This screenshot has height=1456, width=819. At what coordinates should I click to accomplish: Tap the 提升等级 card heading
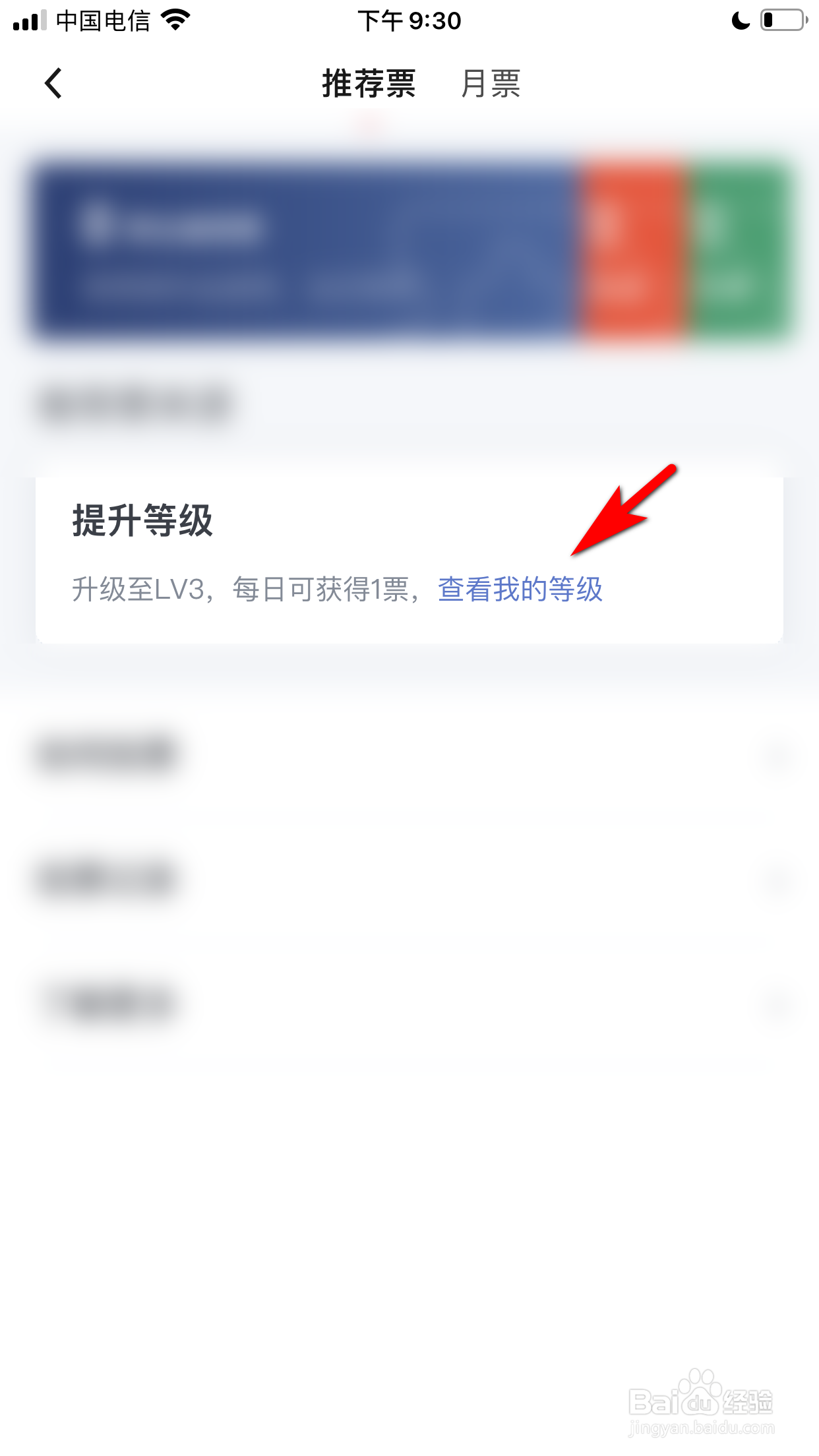pyautogui.click(x=142, y=520)
